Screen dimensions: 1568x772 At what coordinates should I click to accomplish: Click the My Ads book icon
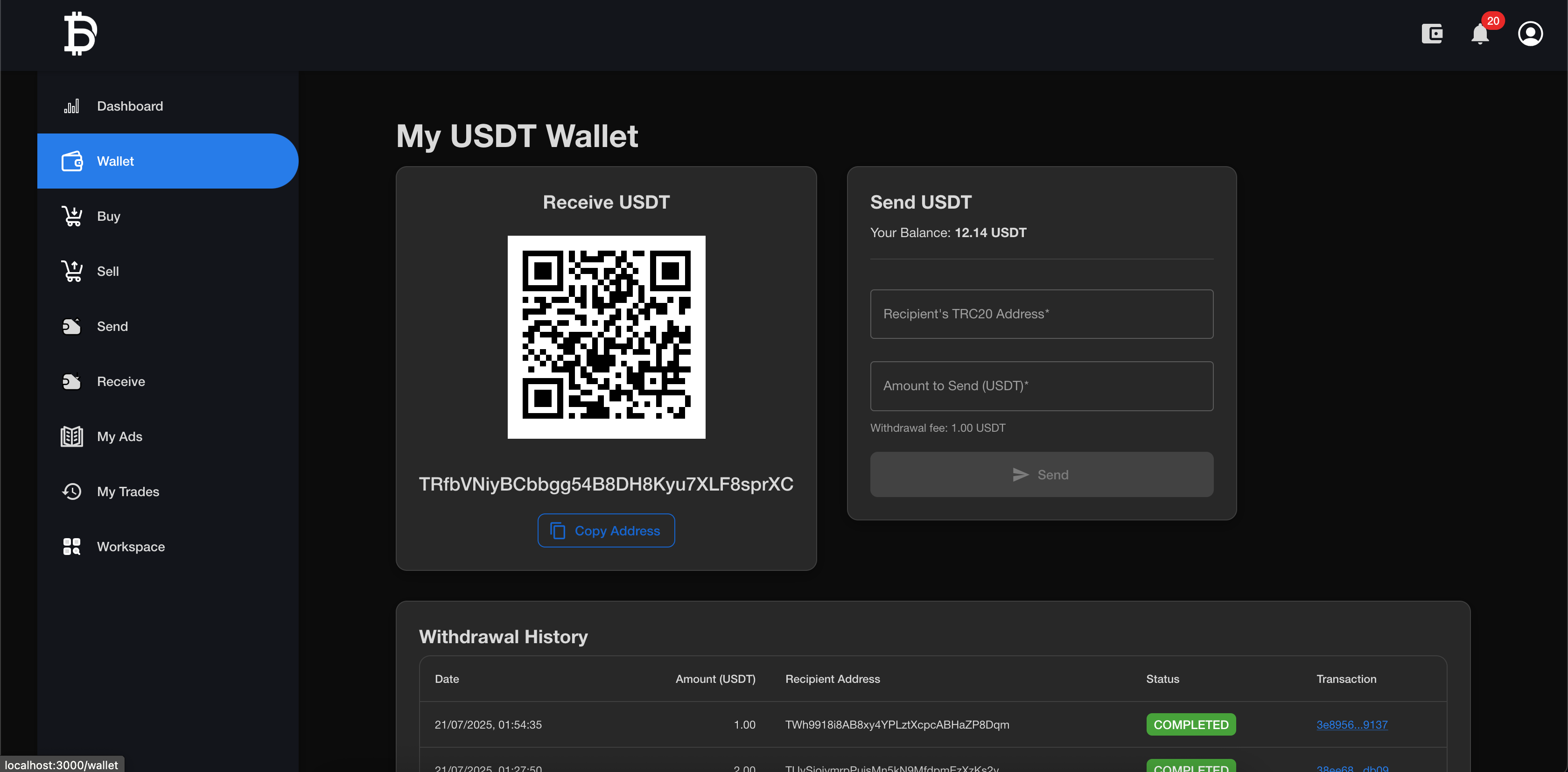(72, 436)
